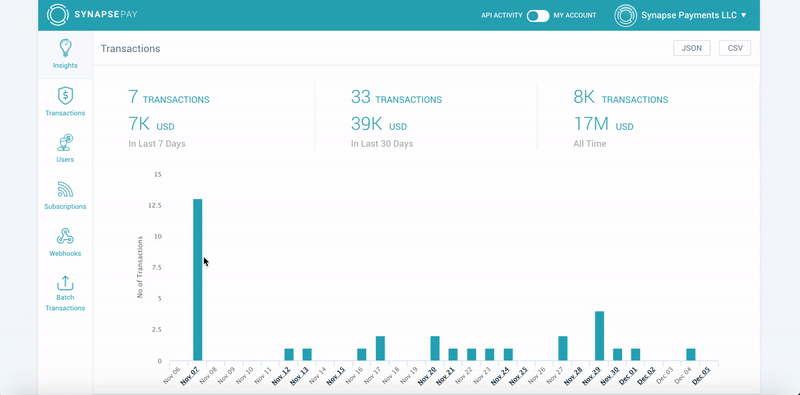This screenshot has height=395, width=800.
Task: Open the Transactions shield icon in sidebar
Action: pos(65,95)
